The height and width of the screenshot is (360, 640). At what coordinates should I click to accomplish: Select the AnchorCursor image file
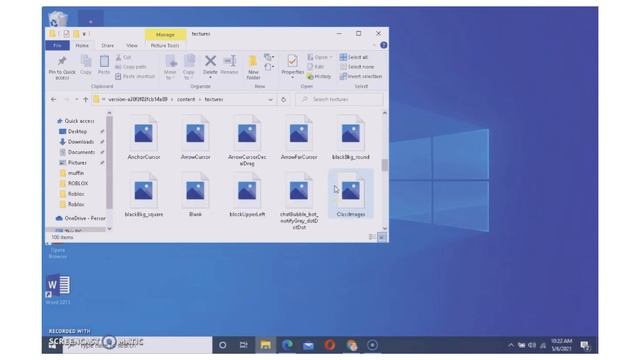coord(144,138)
